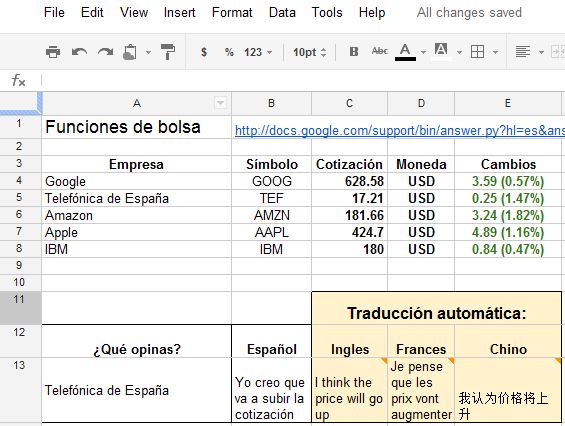The image size is (565, 426).
Task: Open the docs.google.com support link
Action: [400, 130]
